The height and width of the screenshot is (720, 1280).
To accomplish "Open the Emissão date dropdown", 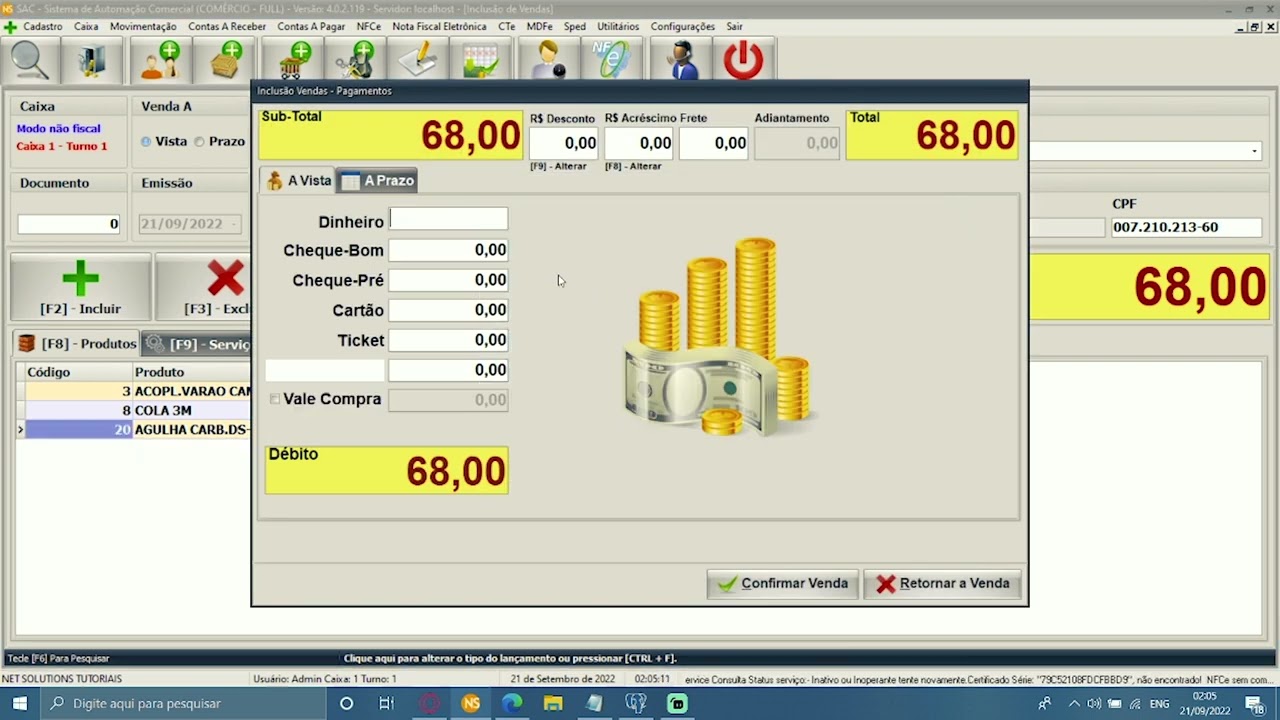I will [x=236, y=224].
